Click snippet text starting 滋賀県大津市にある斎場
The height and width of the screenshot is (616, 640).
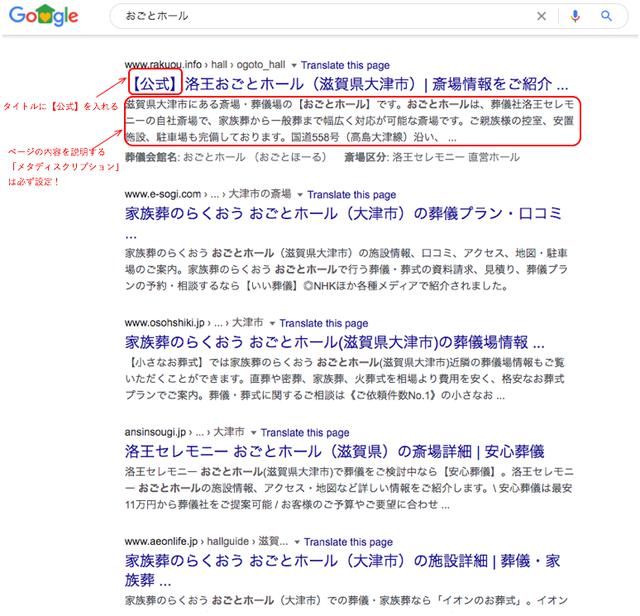[x=350, y=121]
